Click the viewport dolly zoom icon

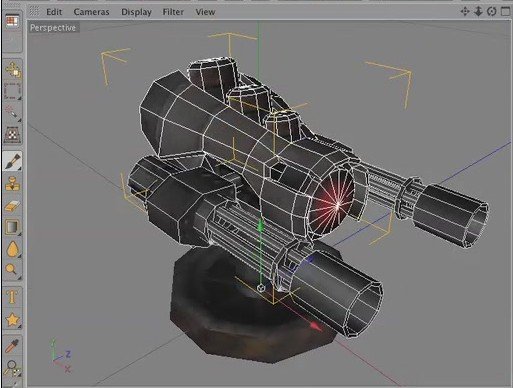click(478, 12)
